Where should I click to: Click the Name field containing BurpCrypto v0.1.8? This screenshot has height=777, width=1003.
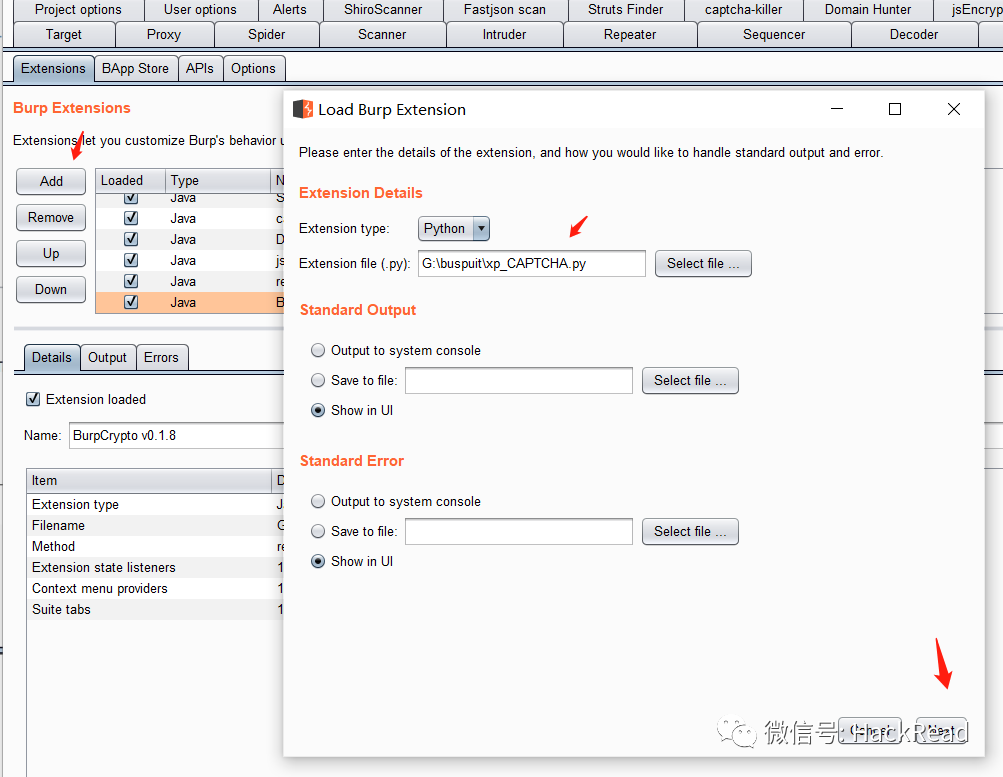click(177, 436)
